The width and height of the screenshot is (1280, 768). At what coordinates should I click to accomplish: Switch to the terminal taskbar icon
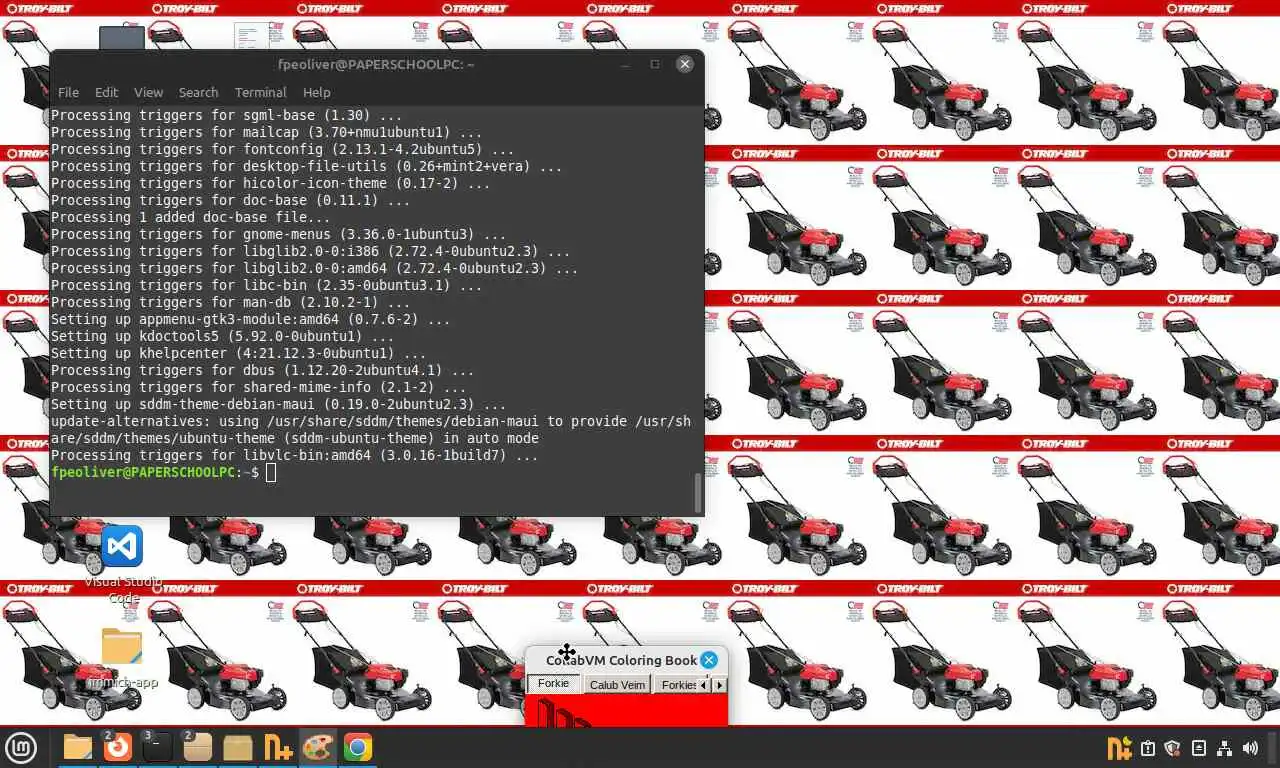pyautogui.click(x=158, y=747)
